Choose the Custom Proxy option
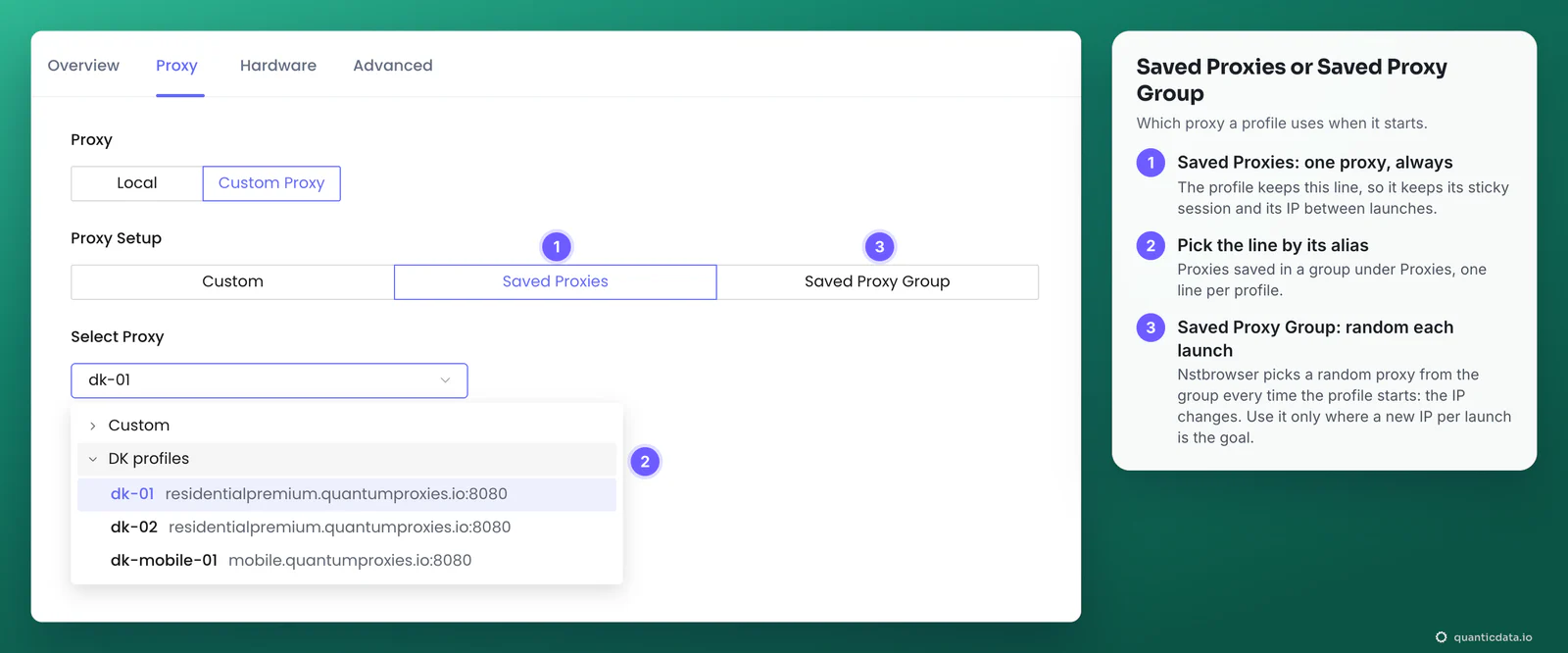Image resolution: width=1568 pixels, height=653 pixels. coord(271,183)
